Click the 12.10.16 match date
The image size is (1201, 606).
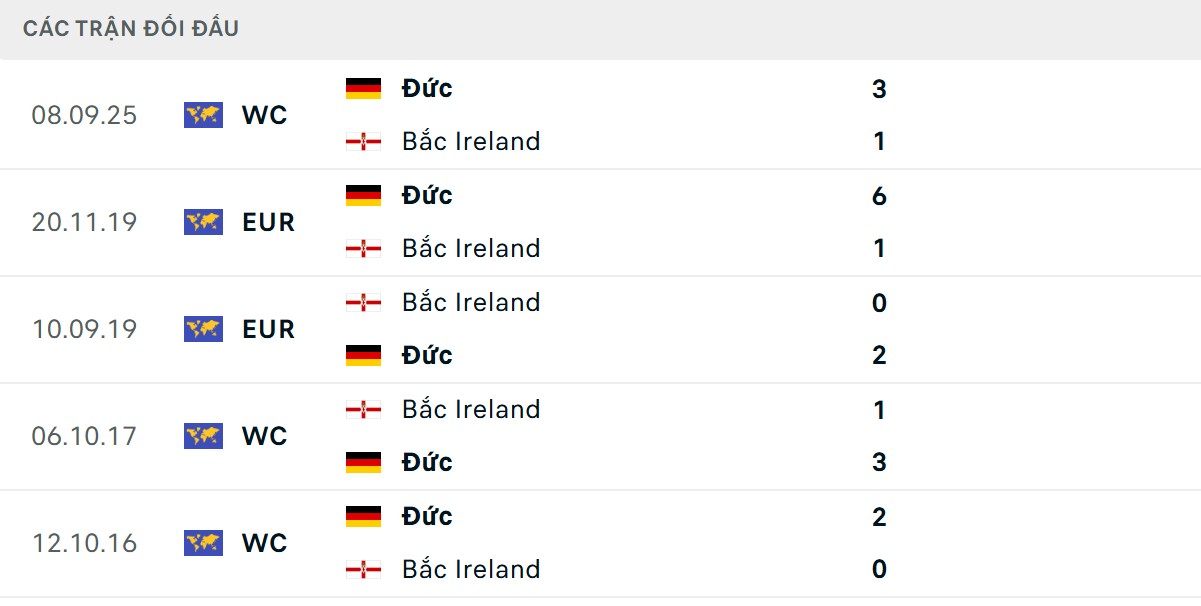[84, 543]
